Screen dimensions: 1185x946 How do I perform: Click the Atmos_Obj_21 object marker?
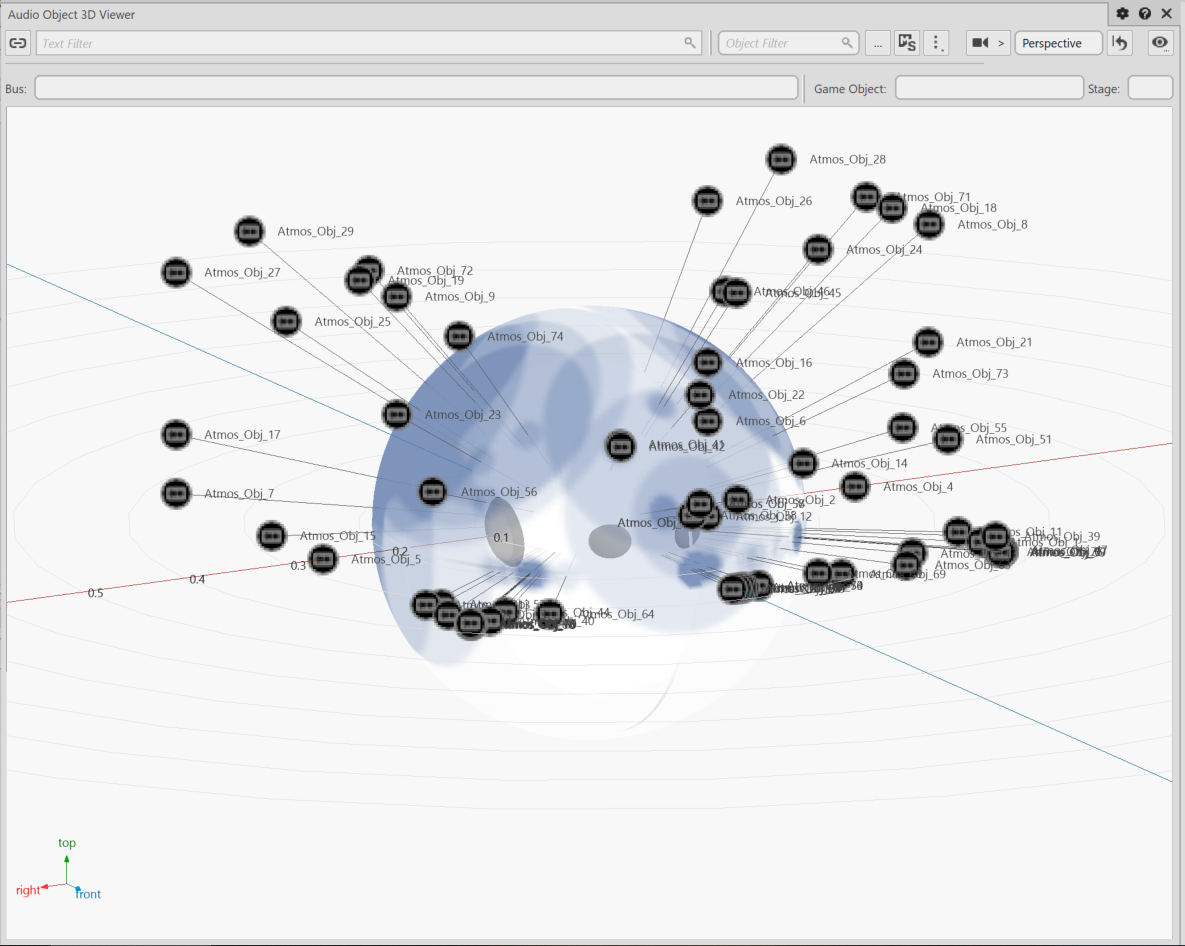pyautogui.click(x=928, y=342)
